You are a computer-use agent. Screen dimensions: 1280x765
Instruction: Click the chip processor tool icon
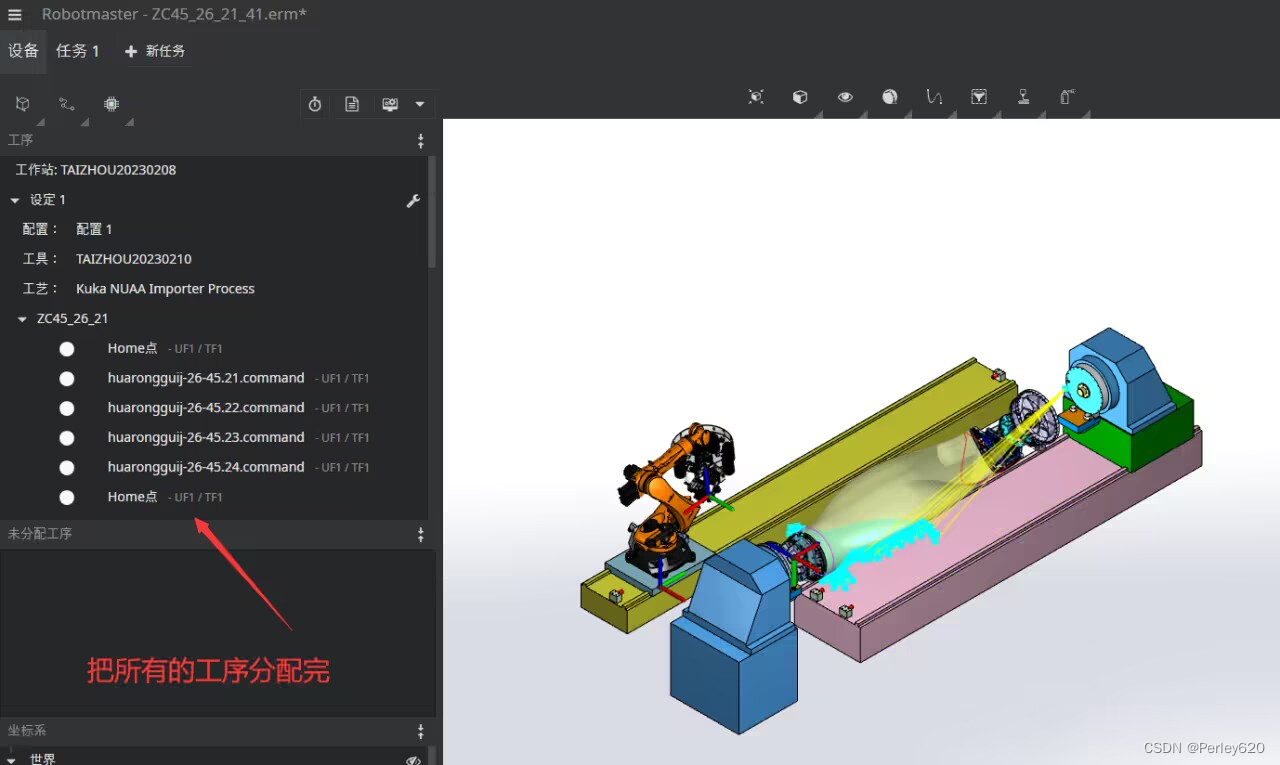(x=111, y=104)
